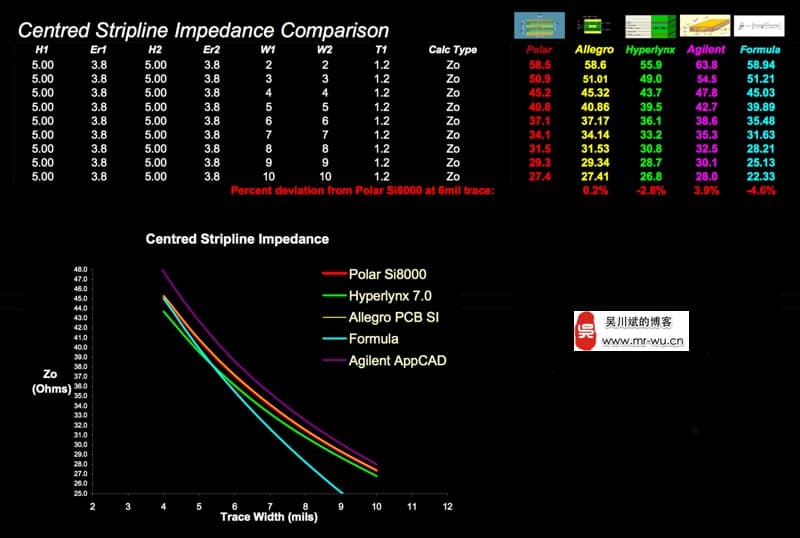800x538 pixels.
Task: Click Hyperlynx value 36.1
Action: [x=651, y=121]
